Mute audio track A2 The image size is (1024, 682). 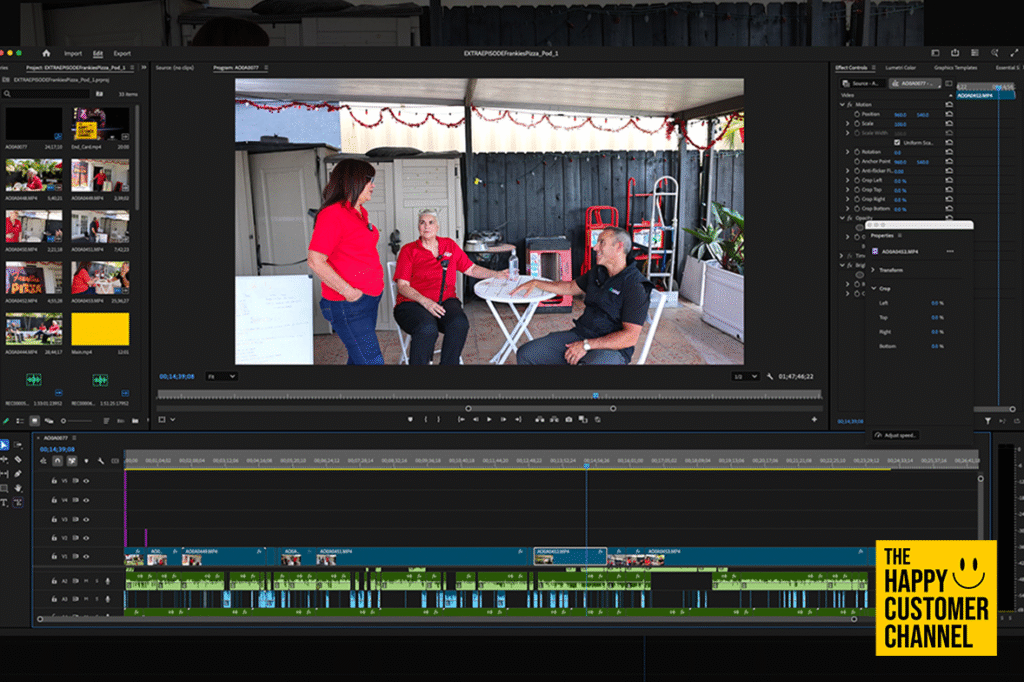86,581
